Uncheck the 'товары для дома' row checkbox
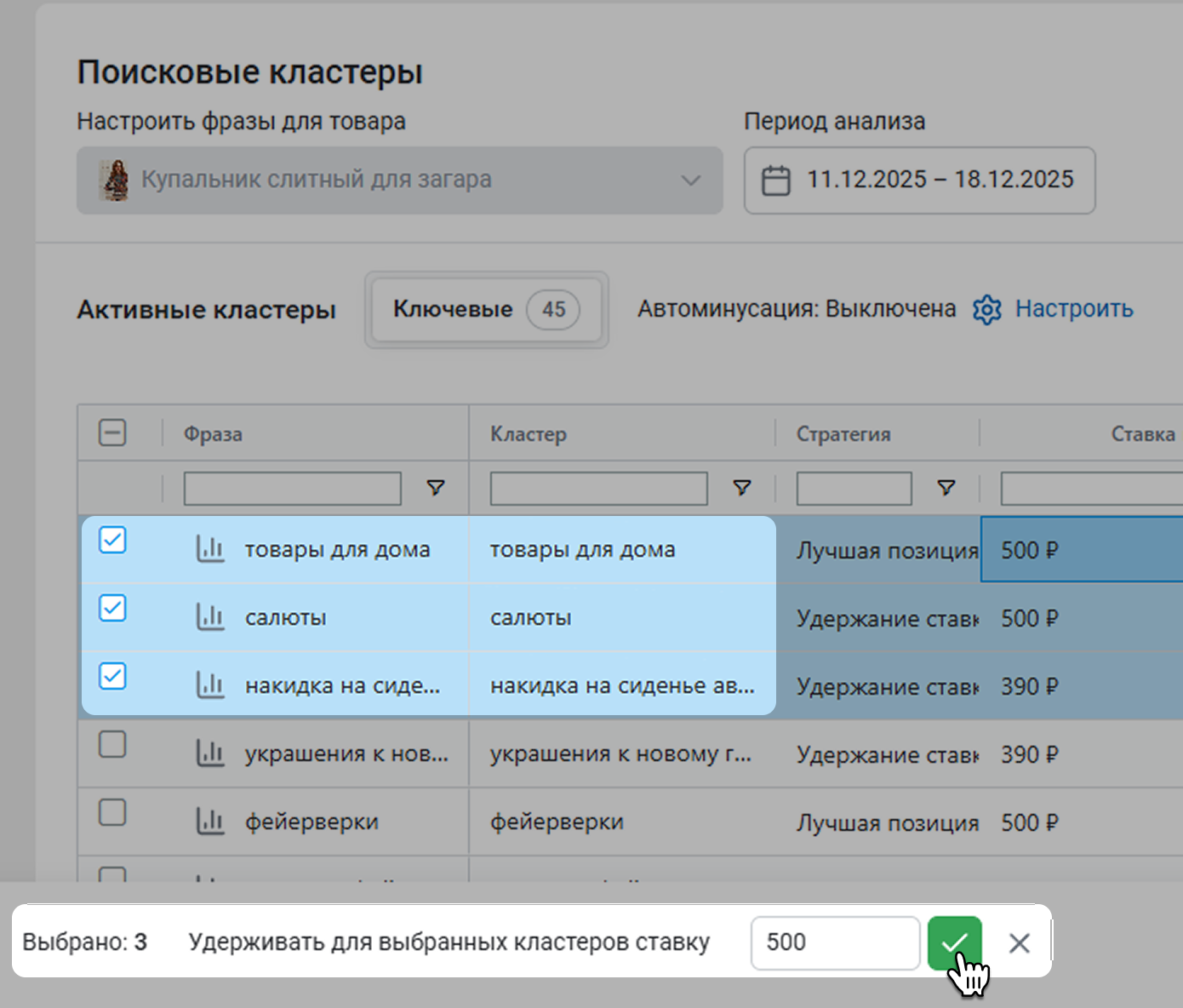 (112, 540)
